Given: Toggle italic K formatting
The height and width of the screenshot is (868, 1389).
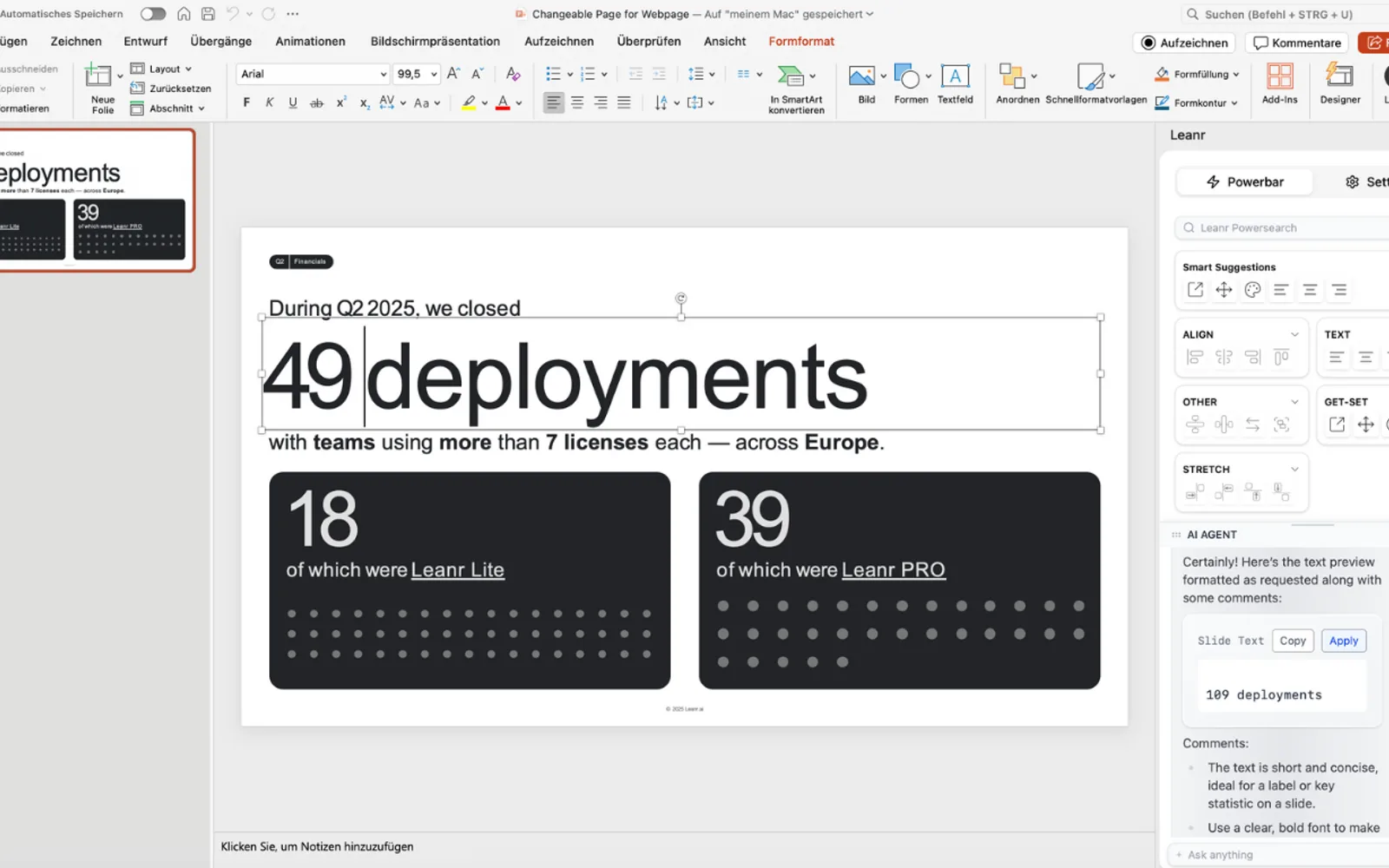Looking at the screenshot, I should (269, 102).
